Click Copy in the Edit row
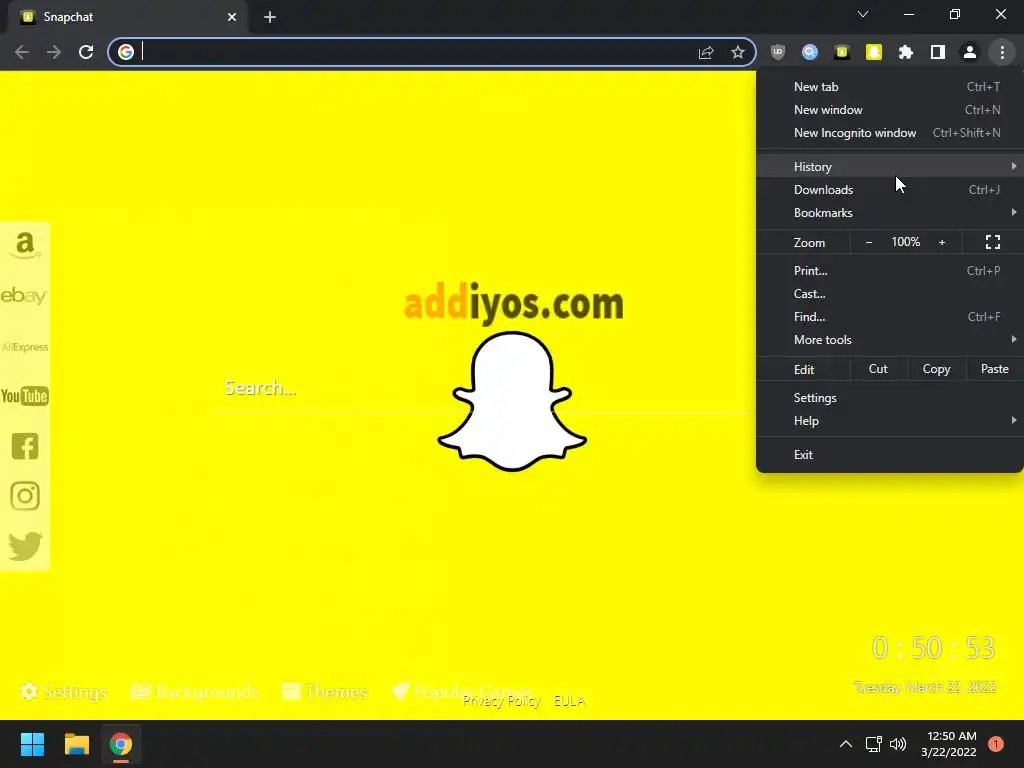Screen dimensions: 1024x768 936,369
